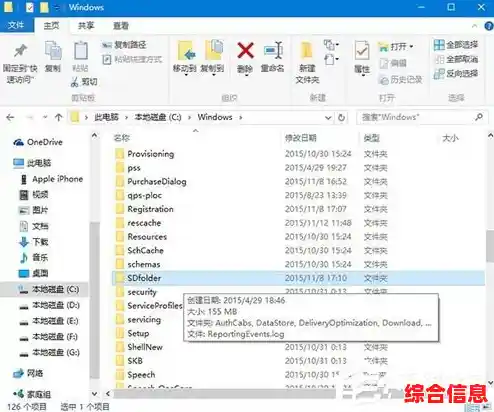Click the Paste (粘贴) clipboard icon
This screenshot has width=494, height=412.
[x=81, y=51]
